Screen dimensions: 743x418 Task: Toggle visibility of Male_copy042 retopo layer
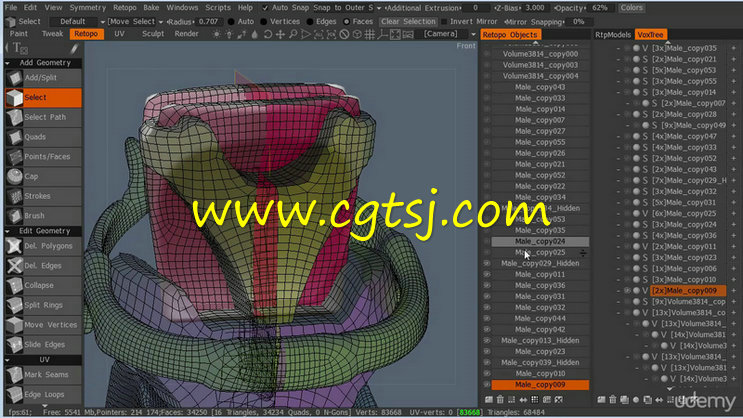[487, 329]
